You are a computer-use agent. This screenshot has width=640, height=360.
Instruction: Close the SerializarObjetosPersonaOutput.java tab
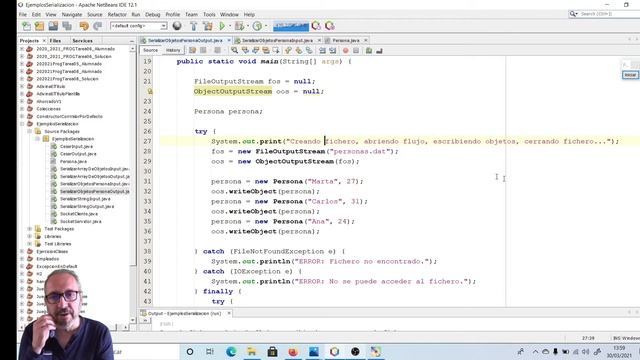tap(229, 40)
